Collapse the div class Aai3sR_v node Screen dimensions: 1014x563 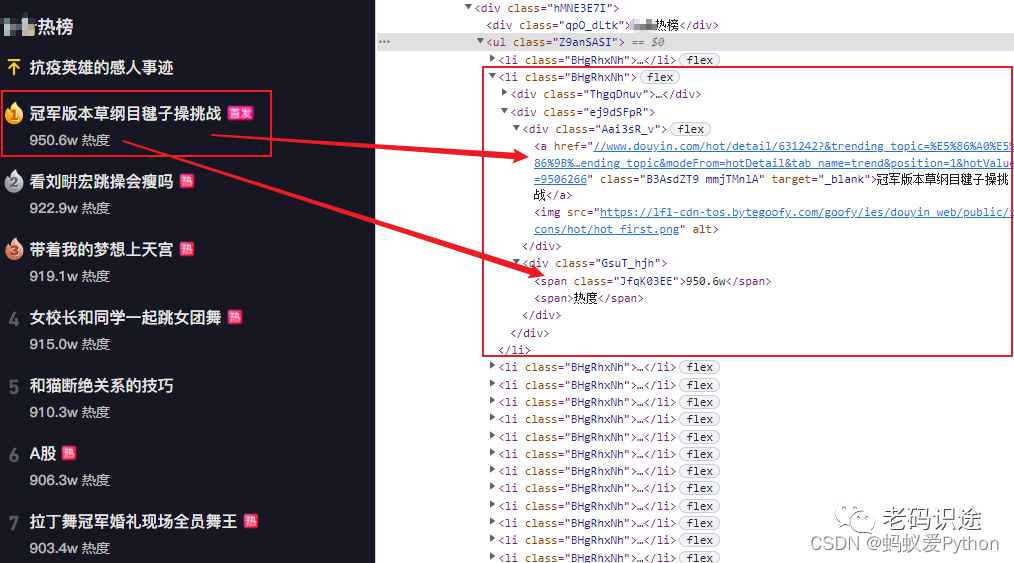(x=516, y=128)
